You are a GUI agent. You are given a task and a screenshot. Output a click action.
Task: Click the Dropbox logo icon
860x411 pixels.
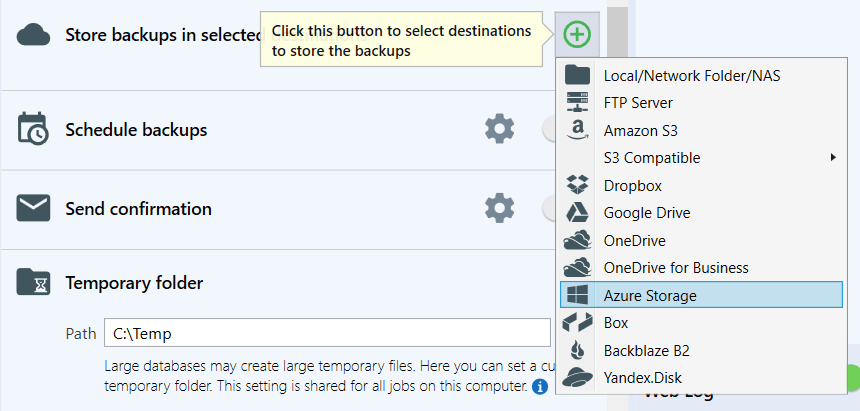(577, 185)
